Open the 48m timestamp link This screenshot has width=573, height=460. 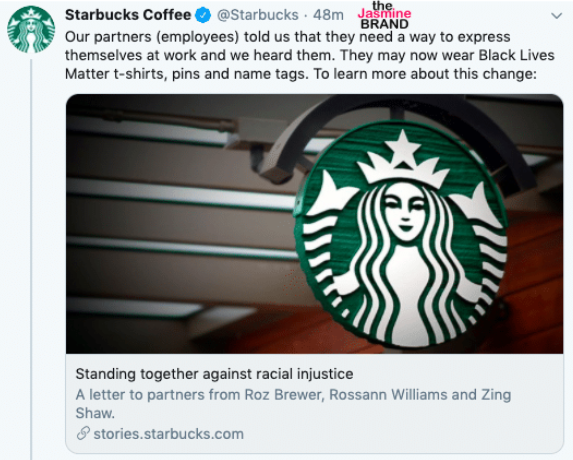pos(328,15)
